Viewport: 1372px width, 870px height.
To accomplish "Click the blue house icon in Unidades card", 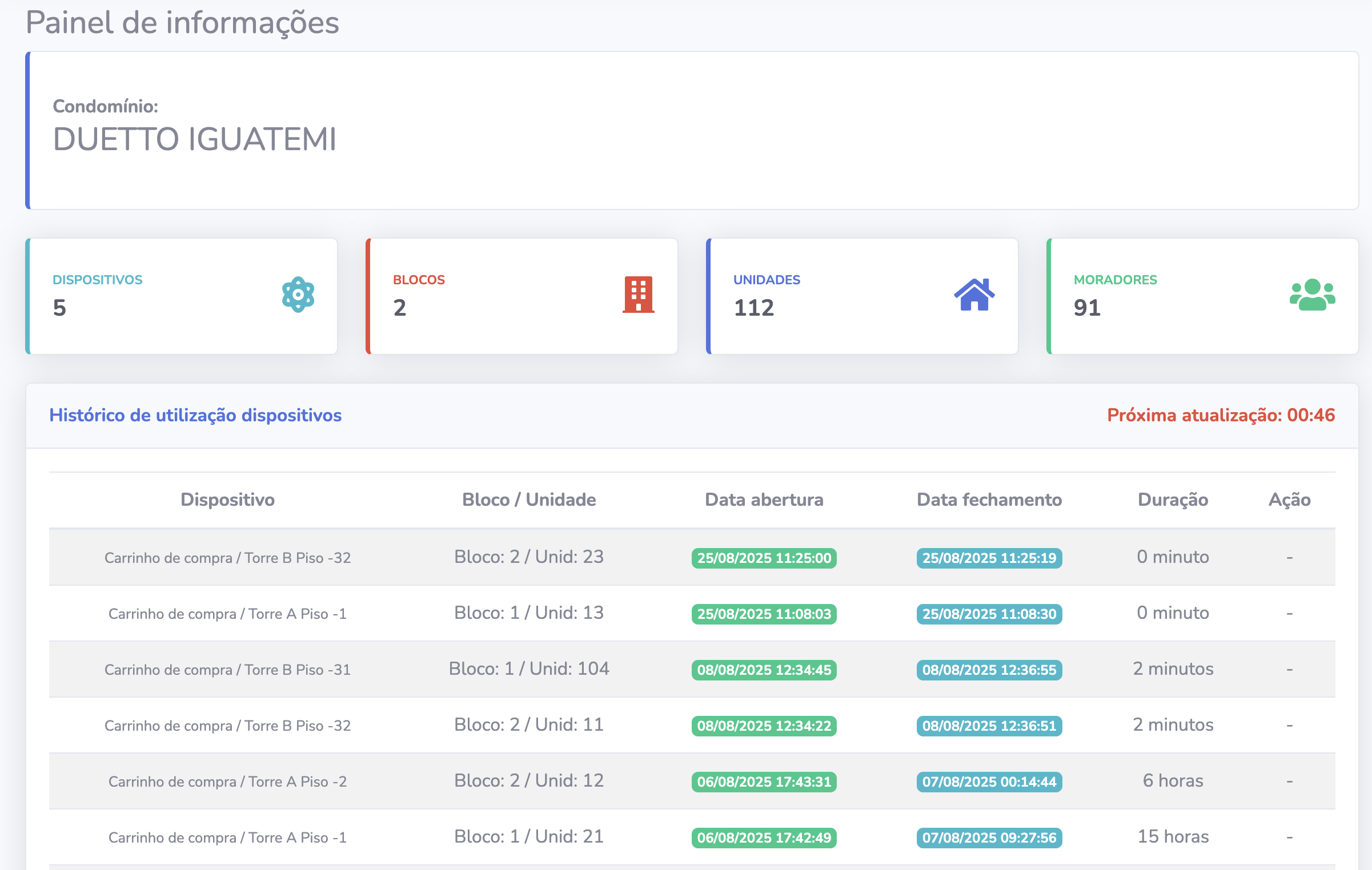I will 974,295.
